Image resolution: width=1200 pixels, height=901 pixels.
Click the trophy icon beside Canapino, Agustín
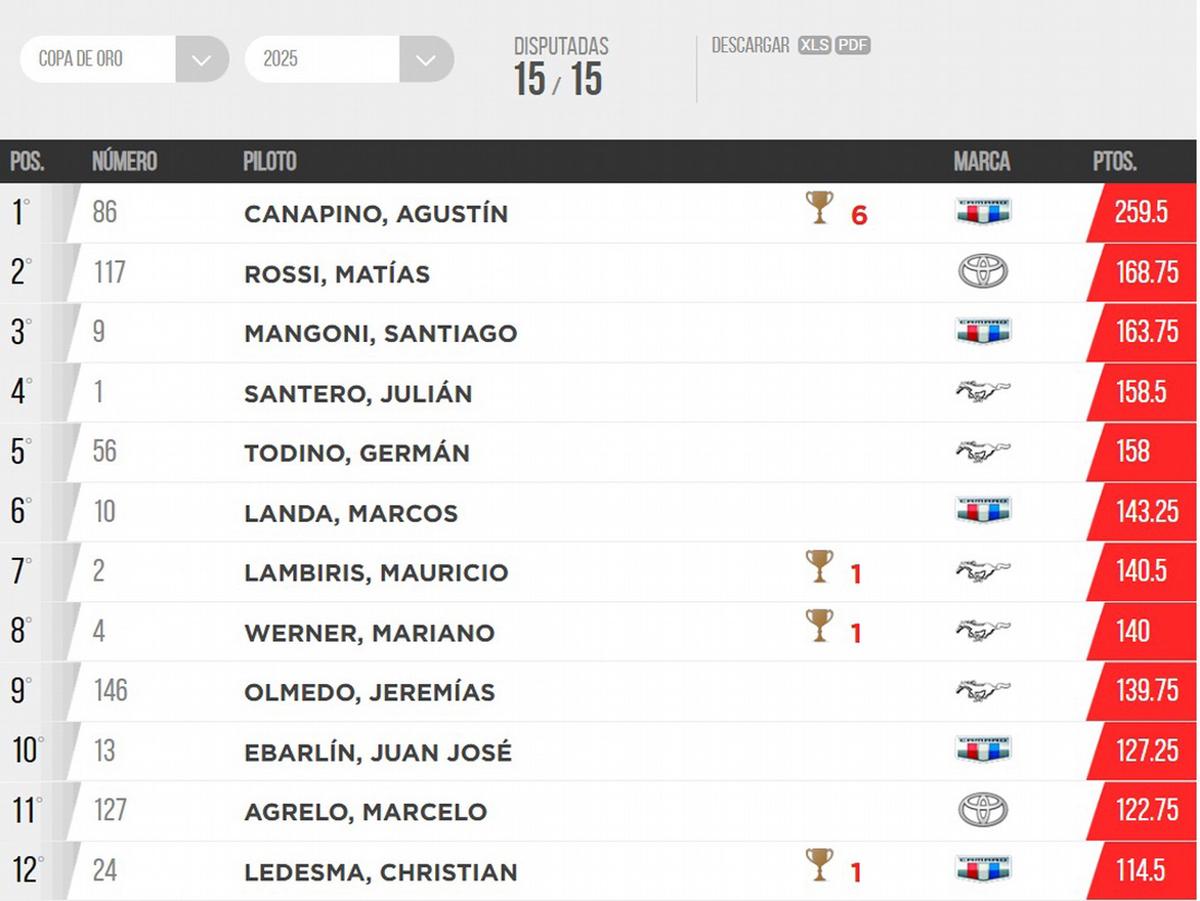click(819, 209)
